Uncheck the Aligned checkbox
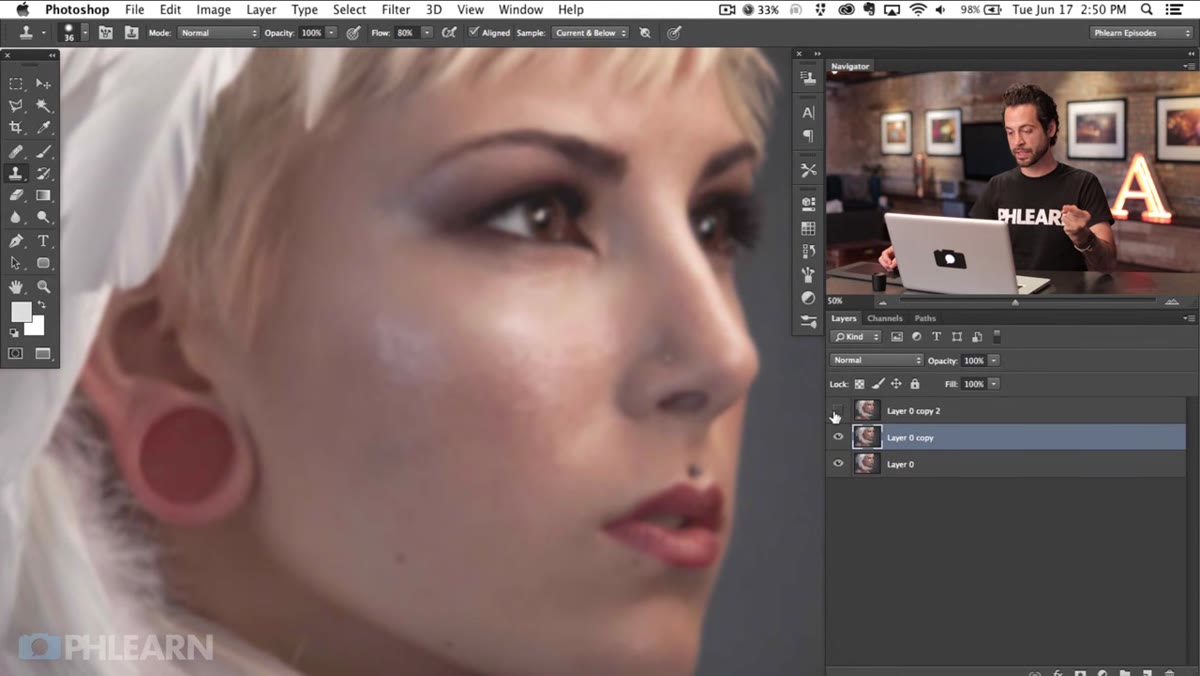1200x676 pixels. (x=473, y=32)
